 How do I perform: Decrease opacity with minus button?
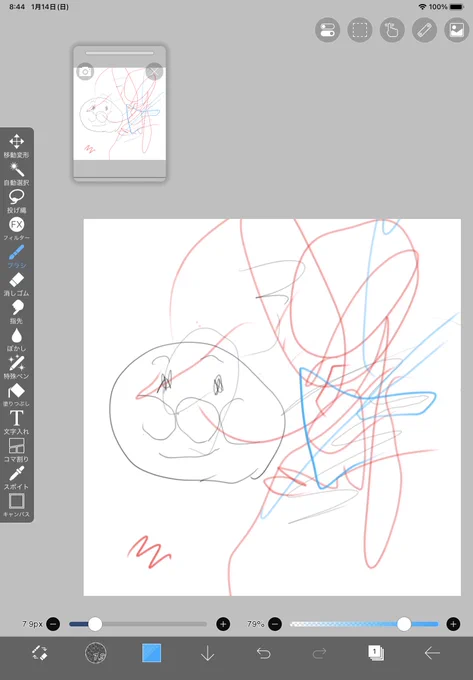pos(275,624)
